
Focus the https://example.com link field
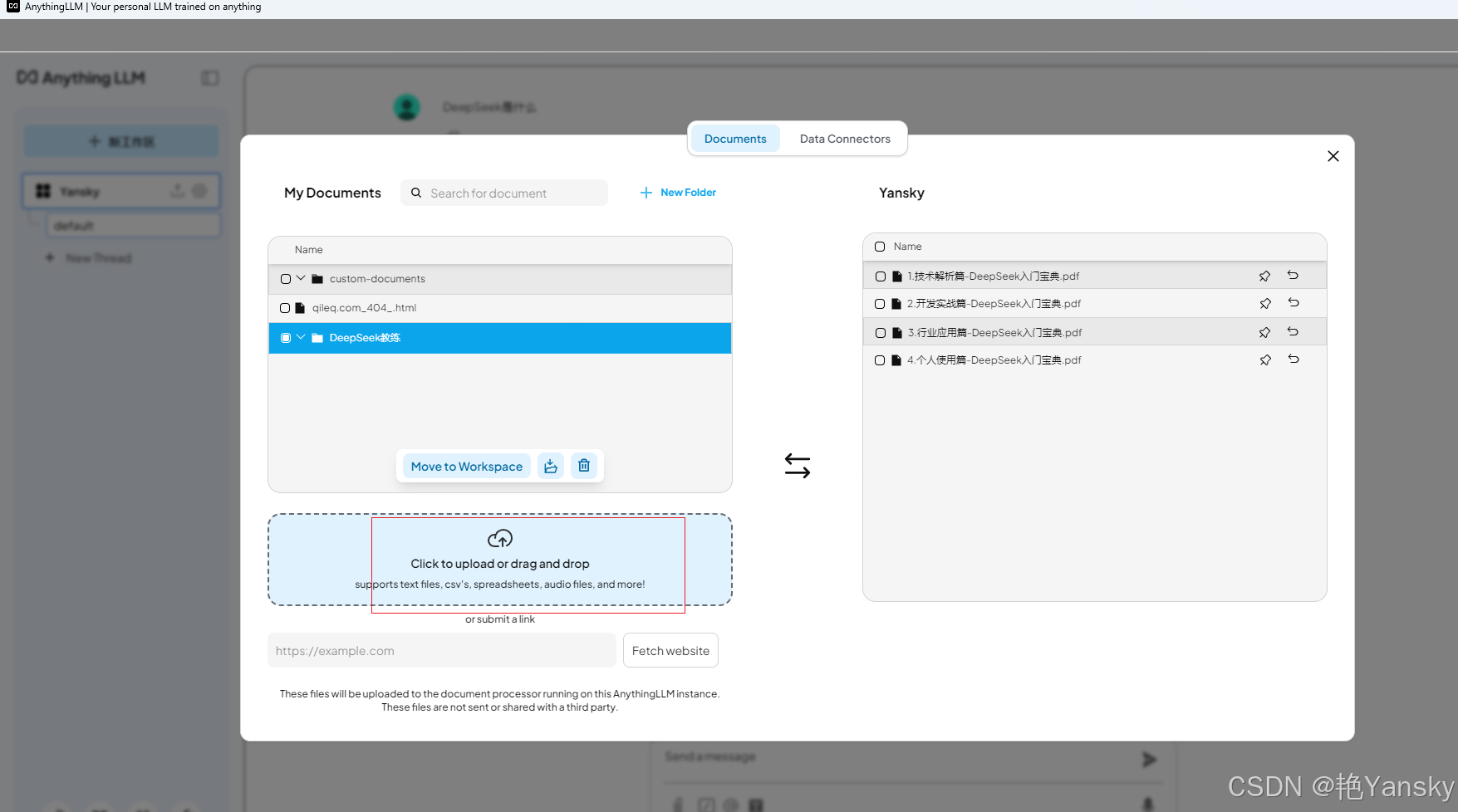442,651
